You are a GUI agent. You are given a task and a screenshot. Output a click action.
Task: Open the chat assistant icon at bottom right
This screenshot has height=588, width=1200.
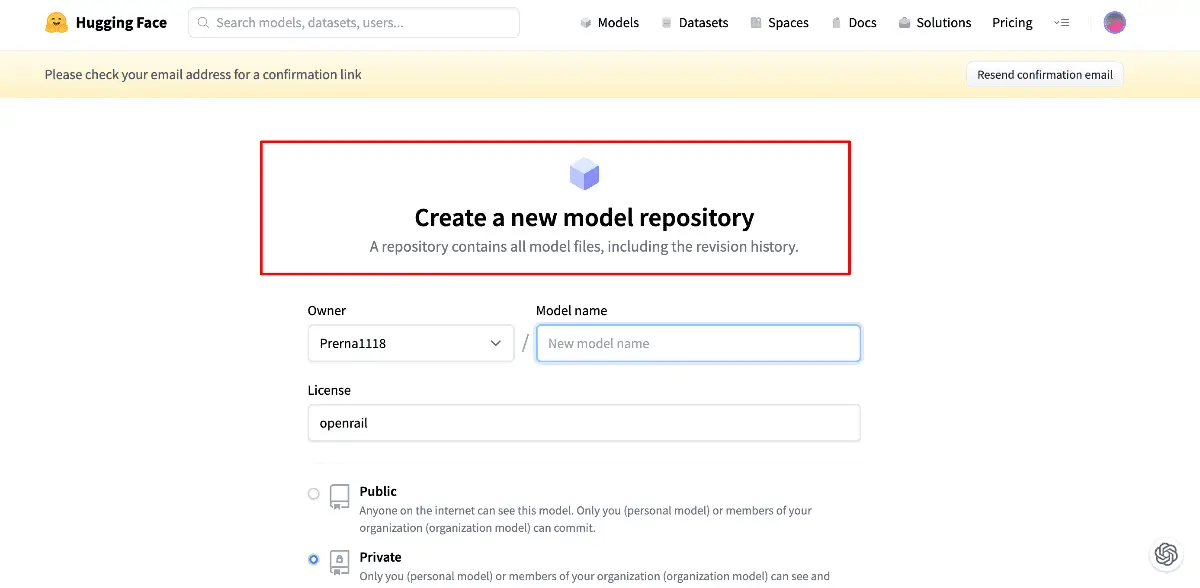pyautogui.click(x=1165, y=553)
